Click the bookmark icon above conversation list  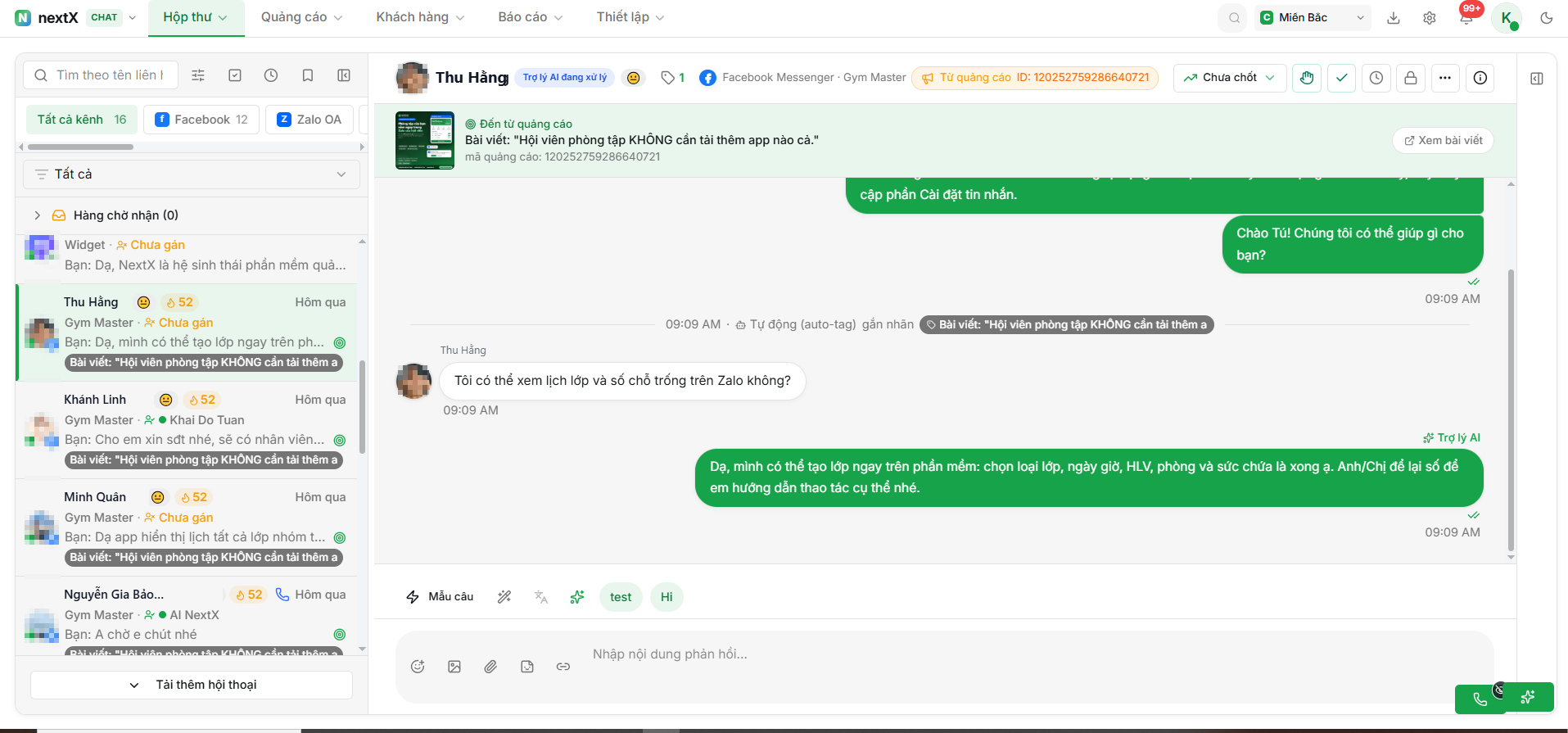point(308,75)
